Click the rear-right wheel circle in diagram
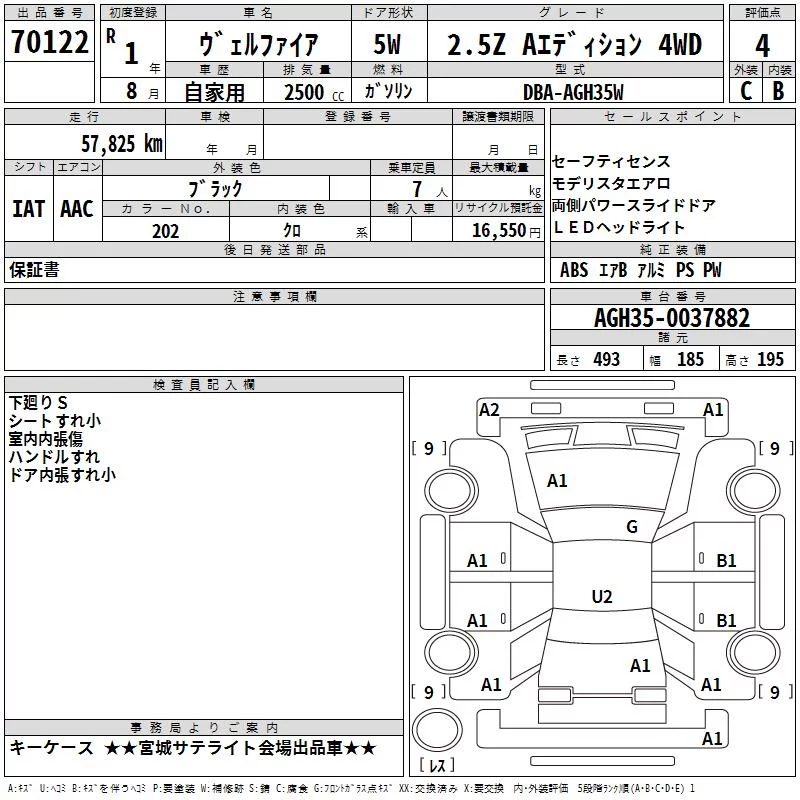The width and height of the screenshot is (800, 800). 753,653
